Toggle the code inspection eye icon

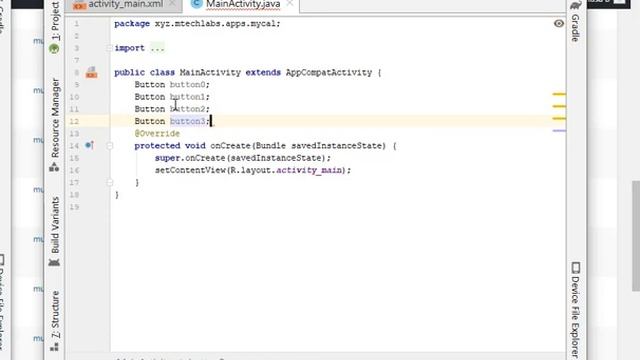pyautogui.click(x=559, y=24)
